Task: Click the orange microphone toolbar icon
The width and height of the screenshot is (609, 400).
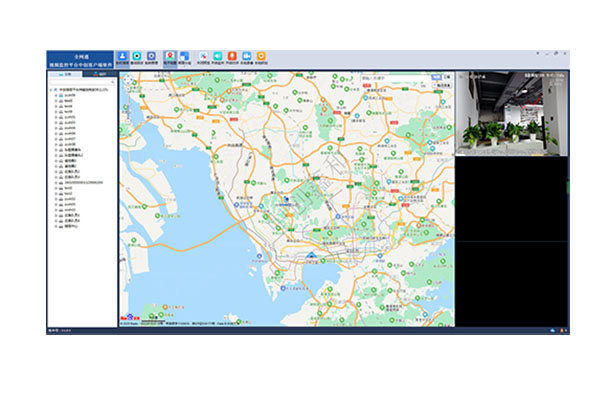Action: point(232,56)
